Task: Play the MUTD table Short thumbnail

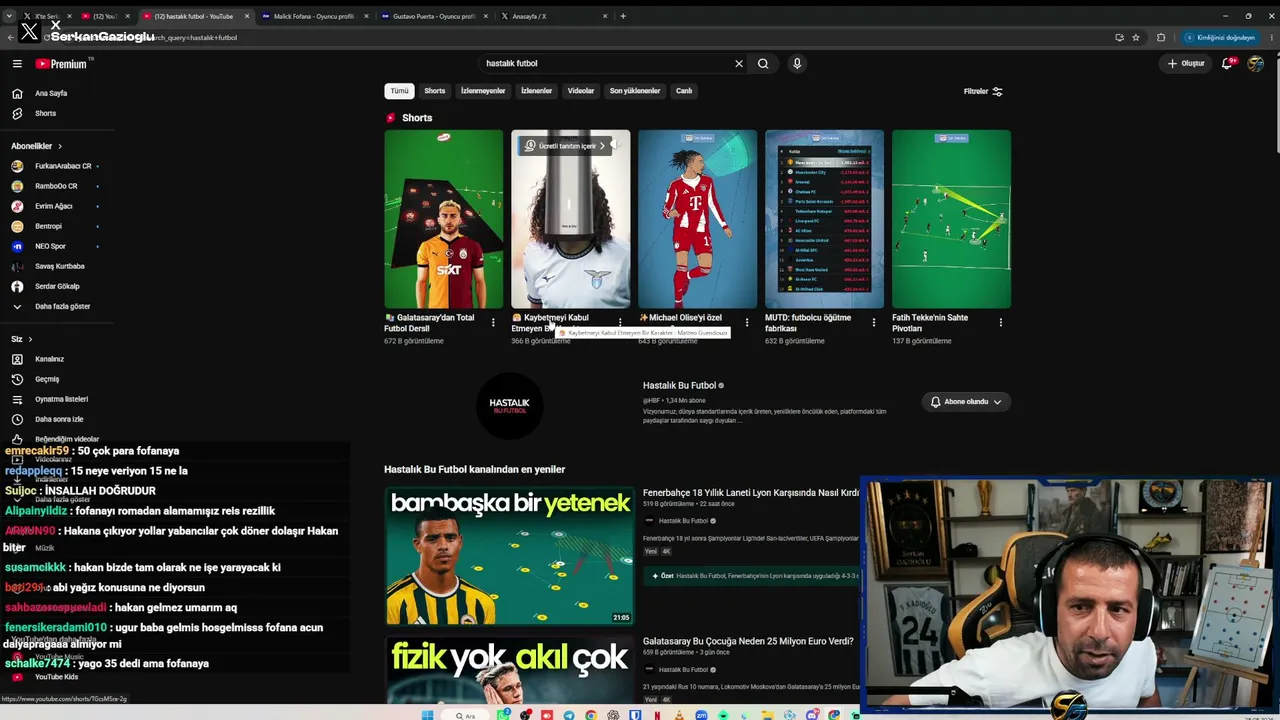Action: click(x=825, y=219)
